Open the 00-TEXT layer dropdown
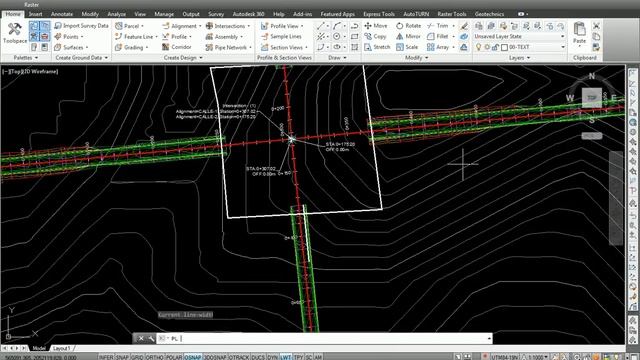The image size is (640, 360). (563, 47)
